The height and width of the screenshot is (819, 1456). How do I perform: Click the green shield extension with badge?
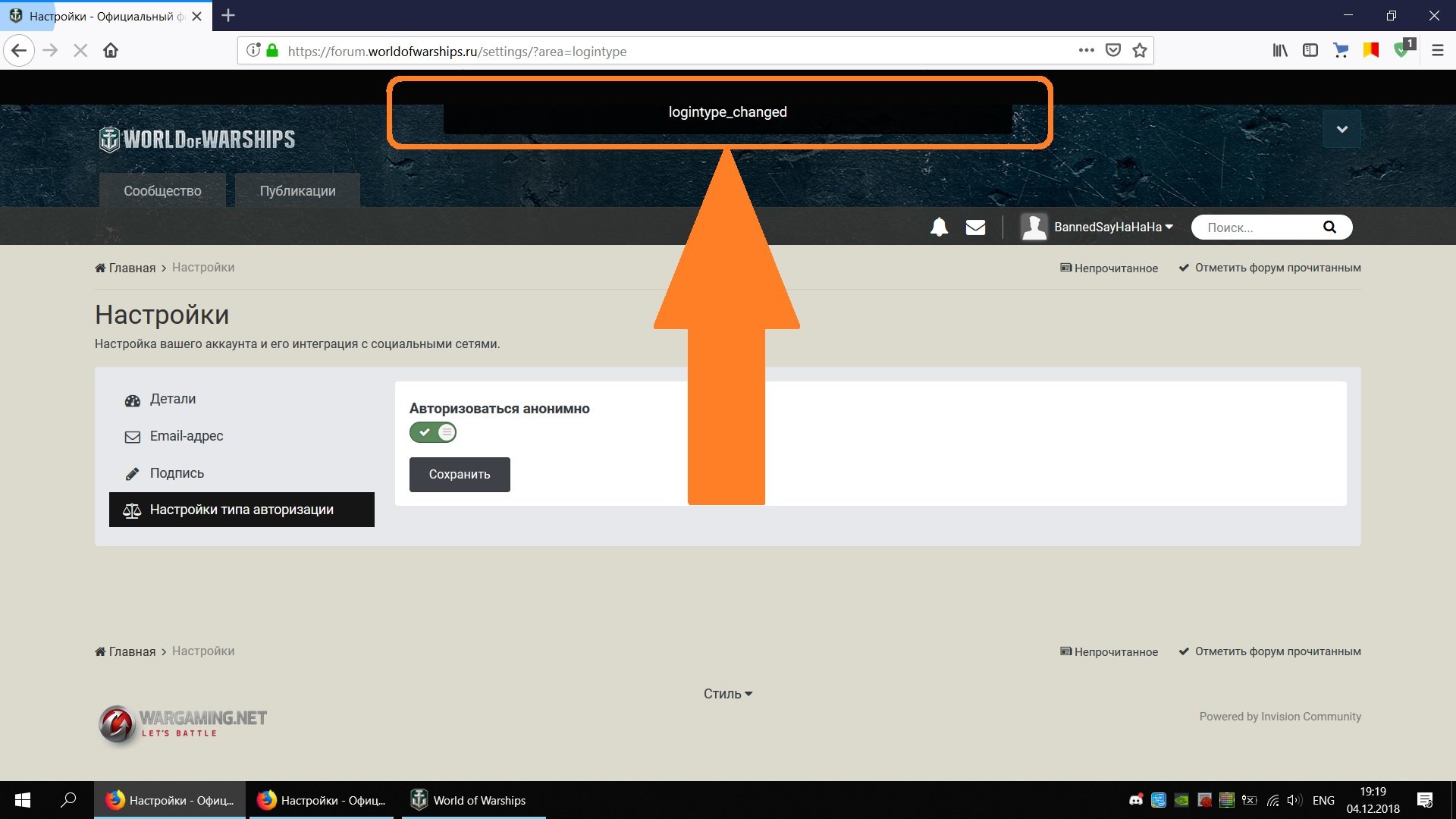pos(1404,49)
